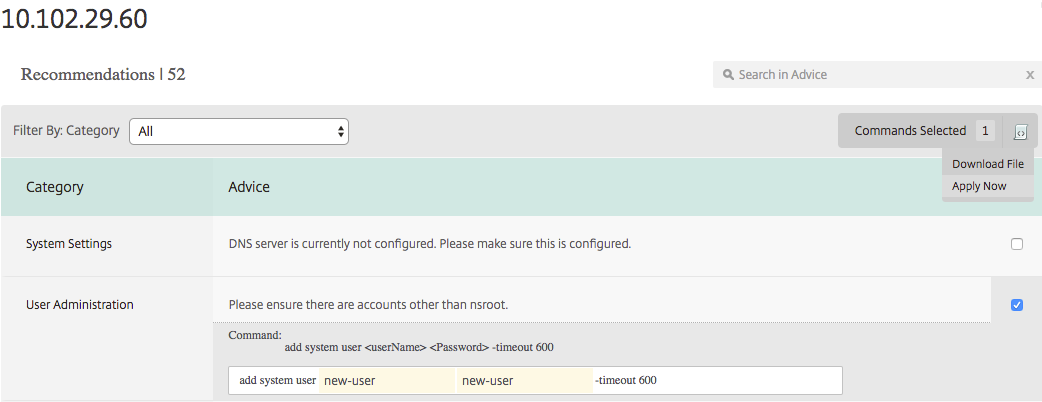Check the DNS server recommendation checkbox

click(x=1017, y=244)
